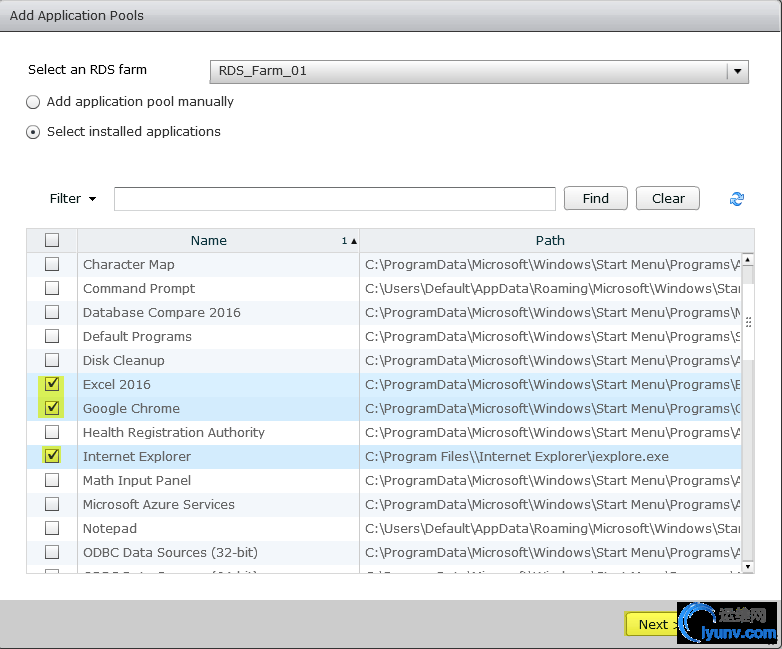Open the Filter dropdown menu
The image size is (782, 649).
(x=73, y=199)
